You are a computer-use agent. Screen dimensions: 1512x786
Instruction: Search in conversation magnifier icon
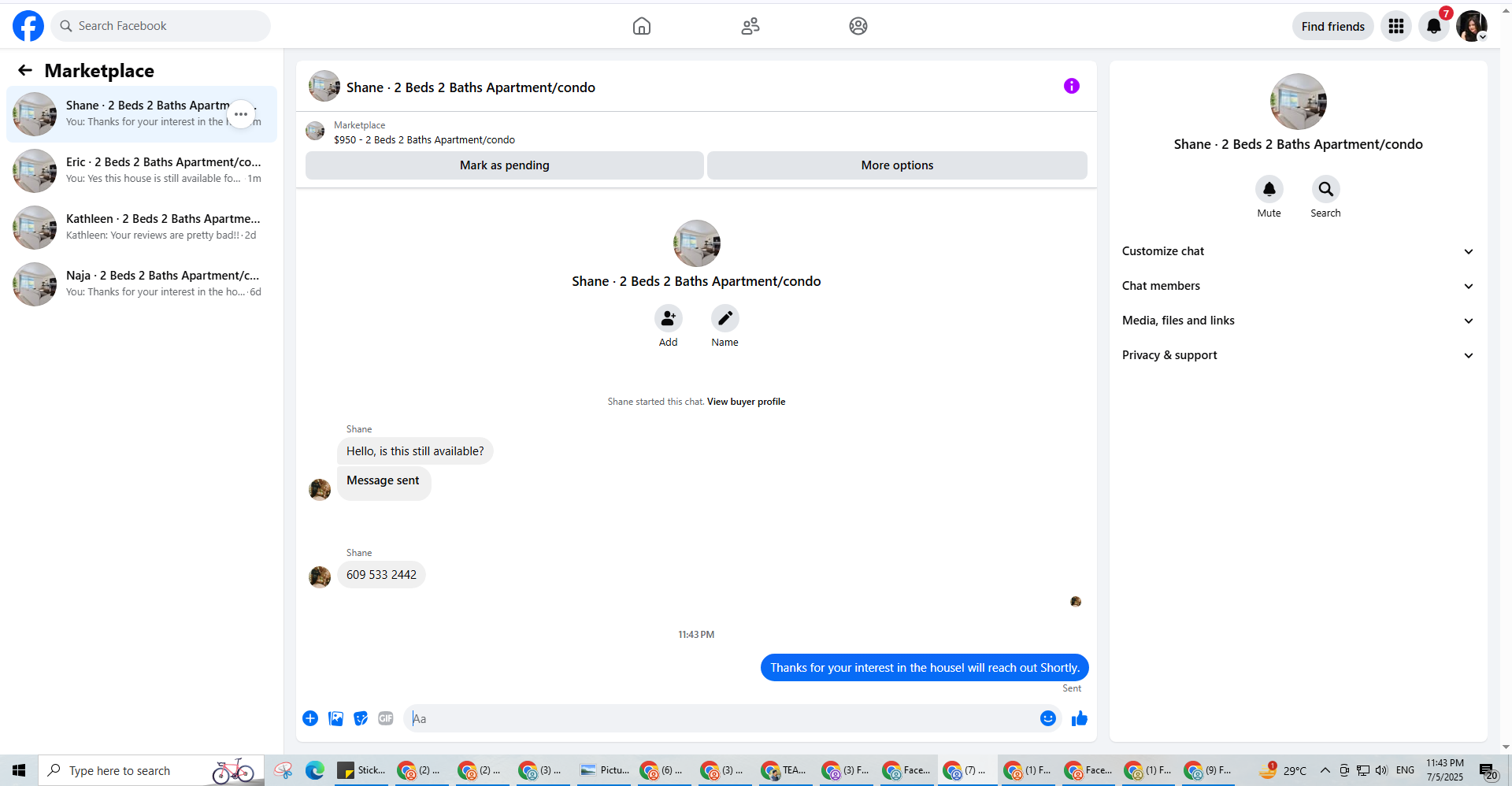point(1326,189)
